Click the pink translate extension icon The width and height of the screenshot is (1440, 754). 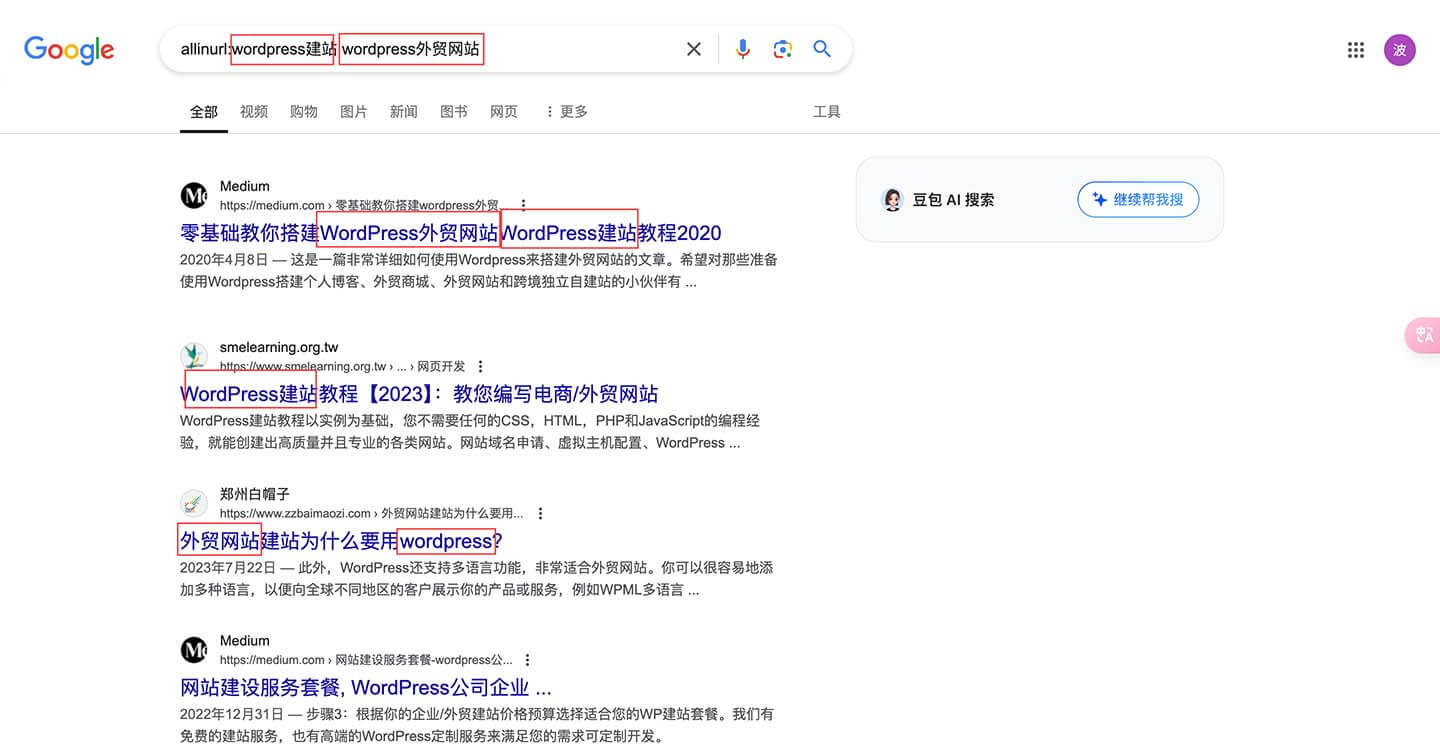coord(1424,335)
